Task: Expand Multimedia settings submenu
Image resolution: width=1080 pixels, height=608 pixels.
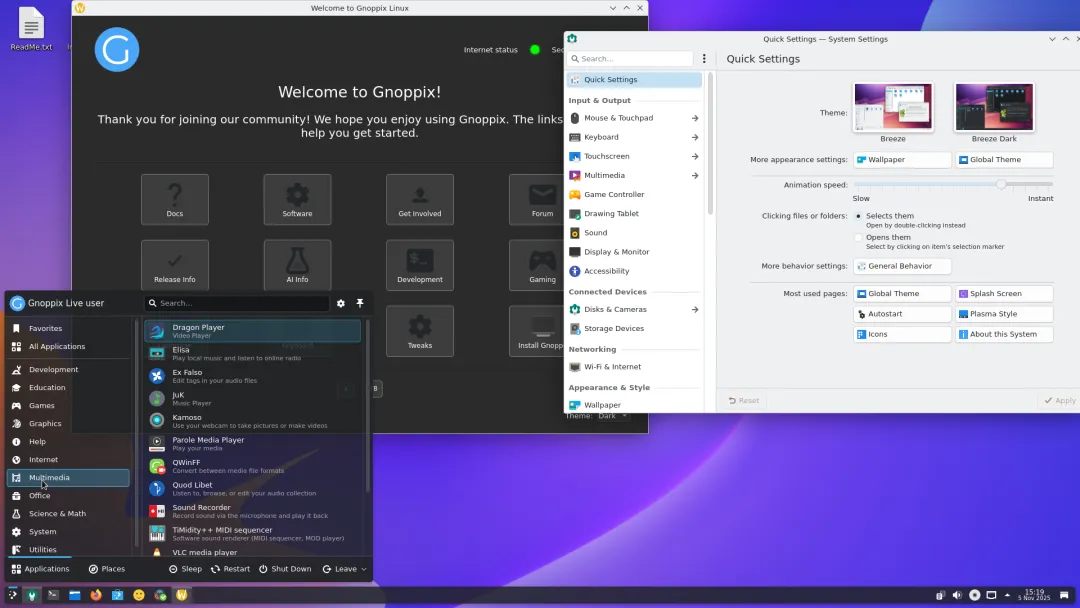Action: [695, 176]
